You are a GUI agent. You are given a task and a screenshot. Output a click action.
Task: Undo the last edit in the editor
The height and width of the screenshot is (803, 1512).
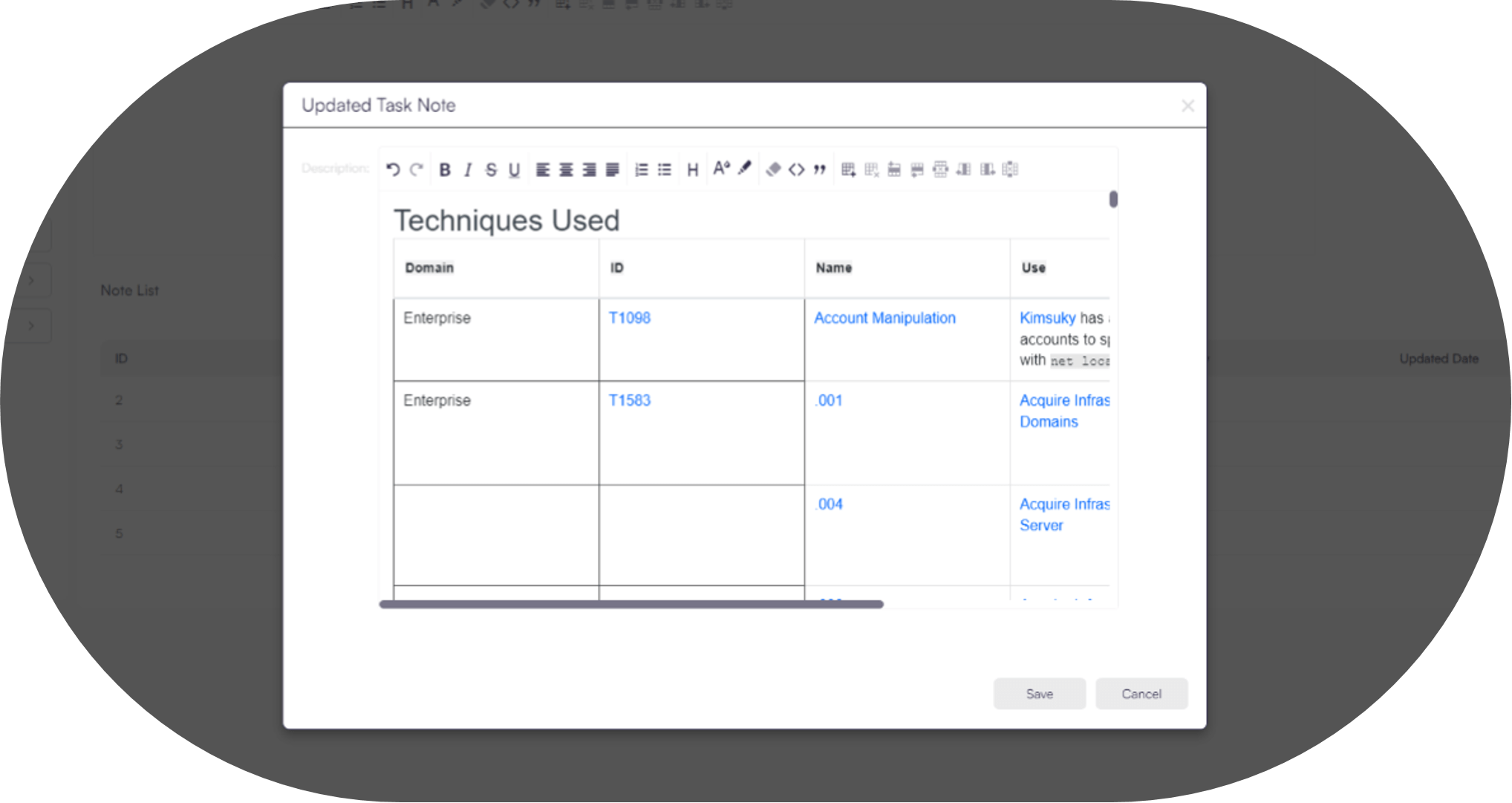pos(393,169)
